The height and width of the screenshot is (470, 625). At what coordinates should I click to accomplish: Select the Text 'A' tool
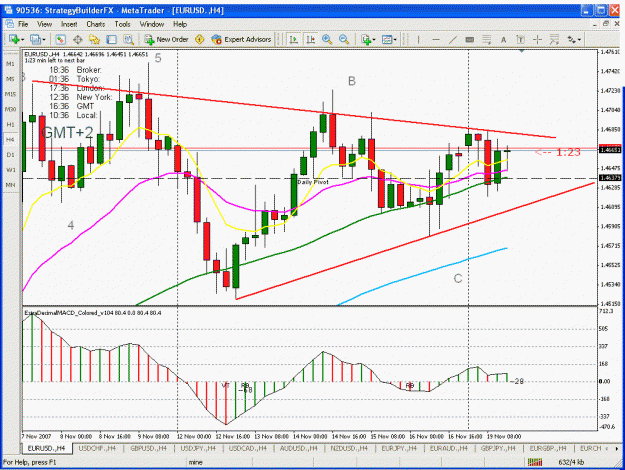point(503,39)
